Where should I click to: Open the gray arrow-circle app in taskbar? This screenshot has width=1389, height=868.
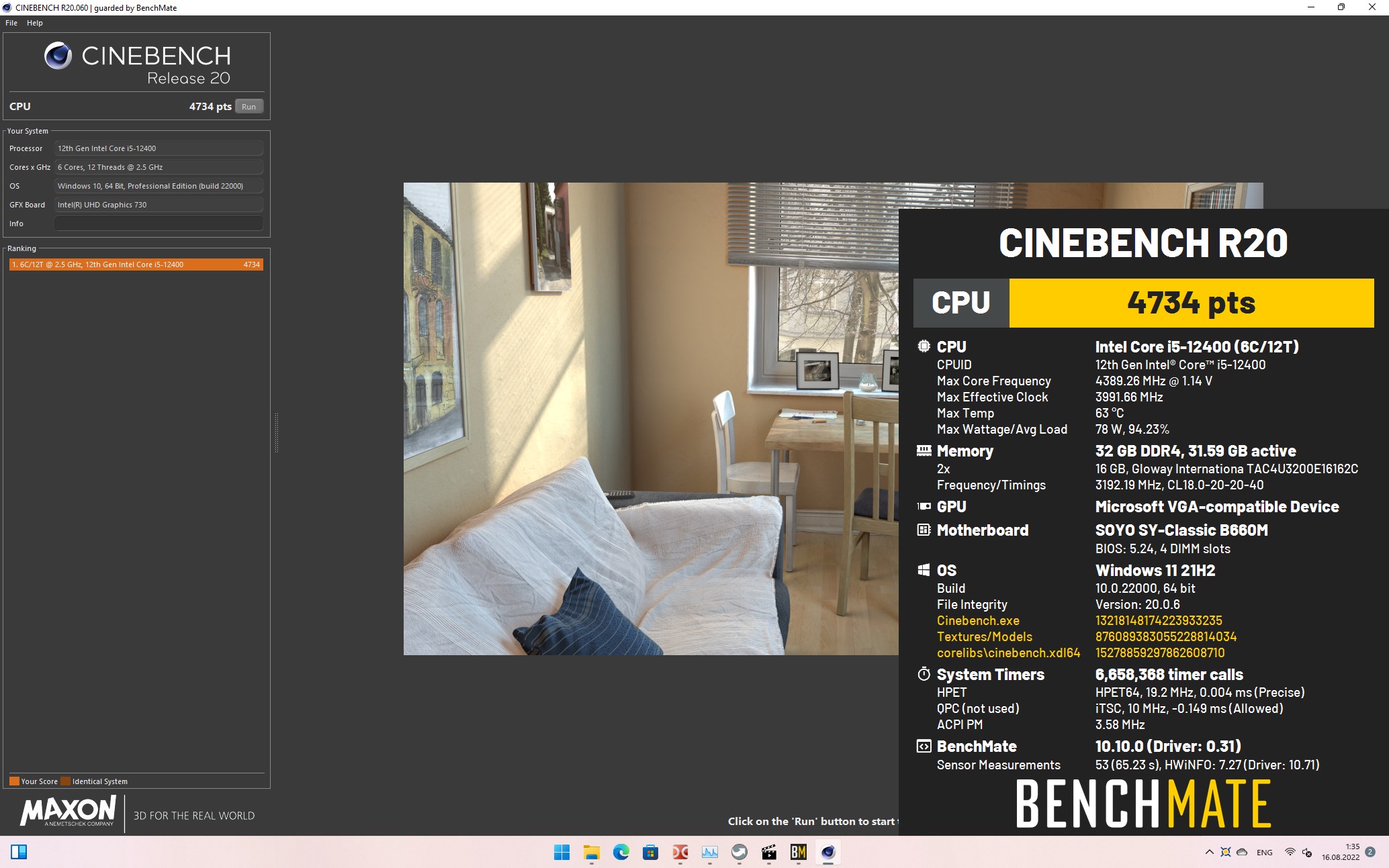click(740, 852)
